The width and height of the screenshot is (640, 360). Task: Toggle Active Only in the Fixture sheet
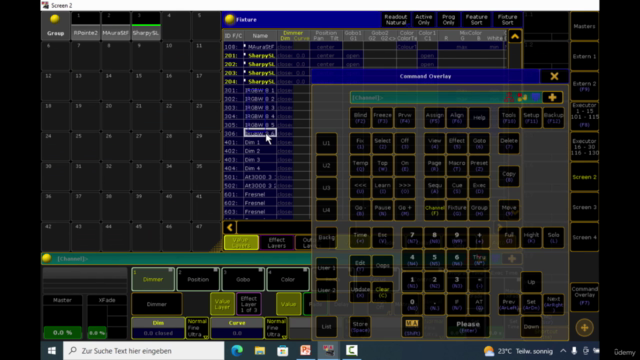point(423,20)
